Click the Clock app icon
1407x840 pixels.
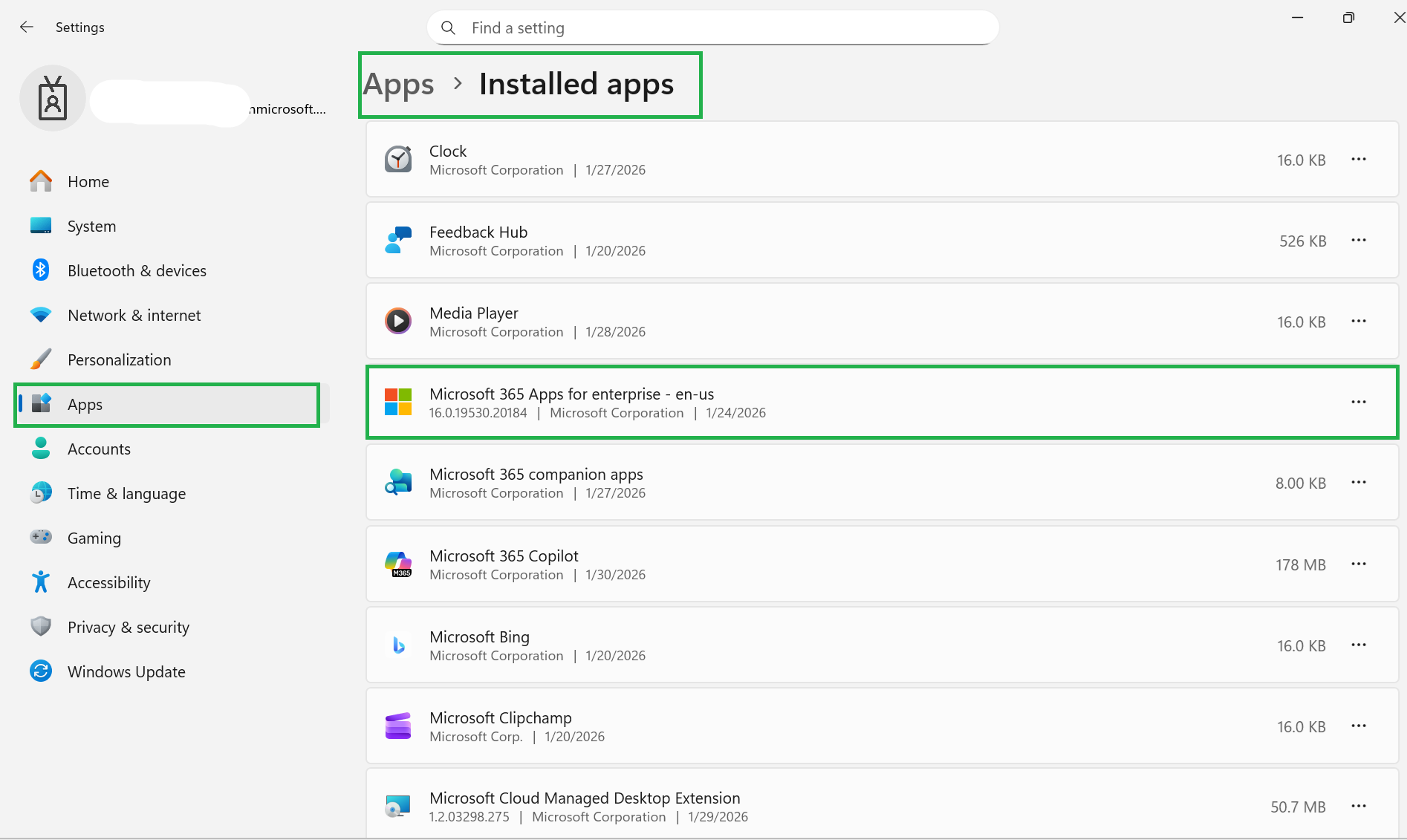(x=398, y=159)
